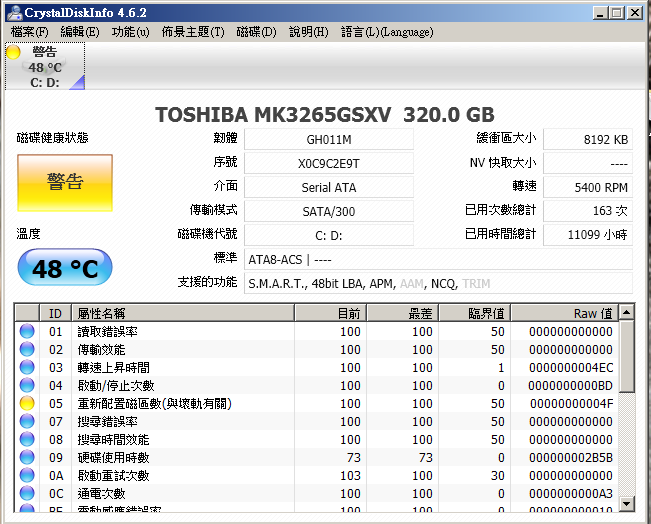Viewport: 651px width, 524px height.
Task: Click the power on hours value 11099 小時
Action: (x=588, y=235)
